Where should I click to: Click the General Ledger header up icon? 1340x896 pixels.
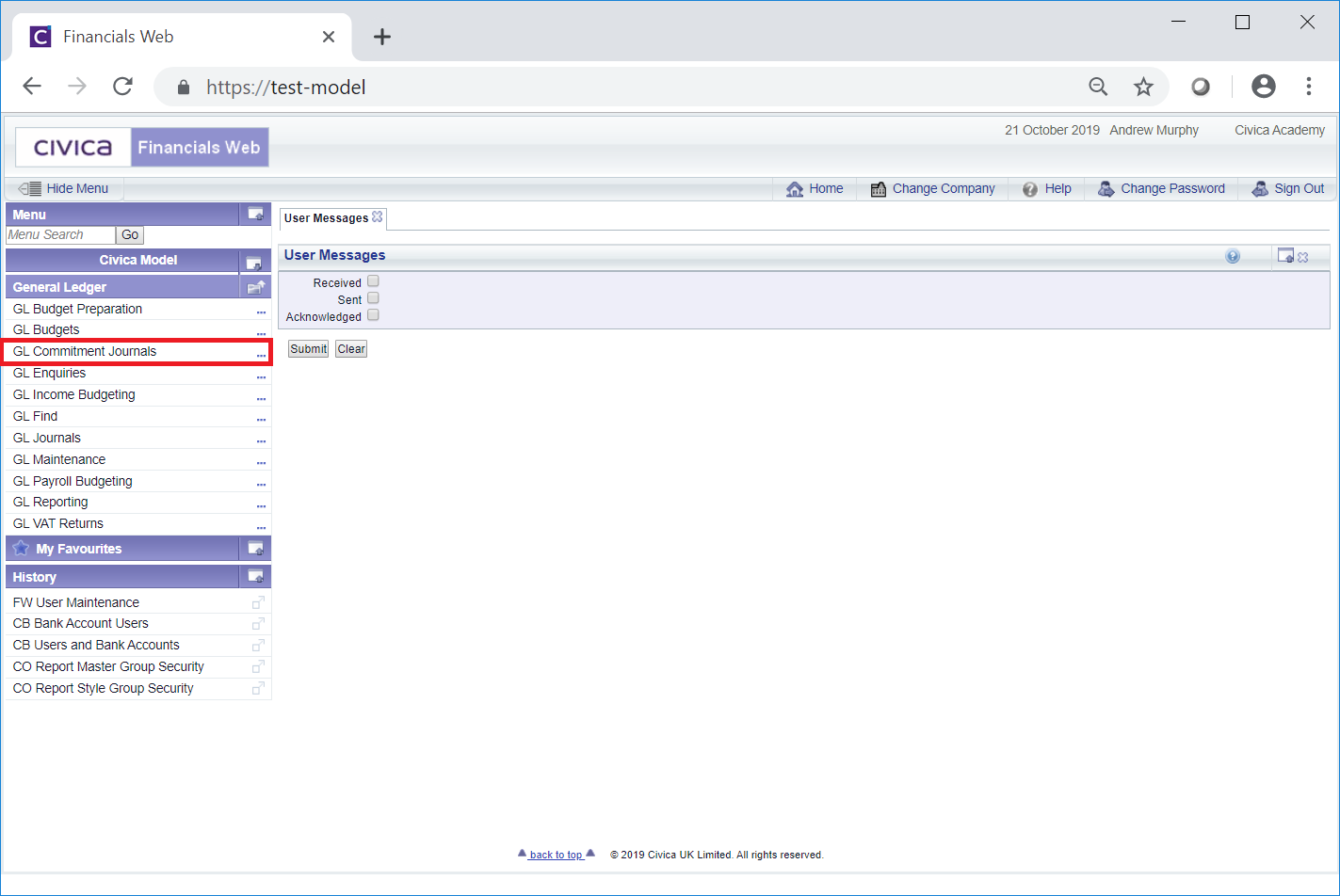tap(255, 287)
